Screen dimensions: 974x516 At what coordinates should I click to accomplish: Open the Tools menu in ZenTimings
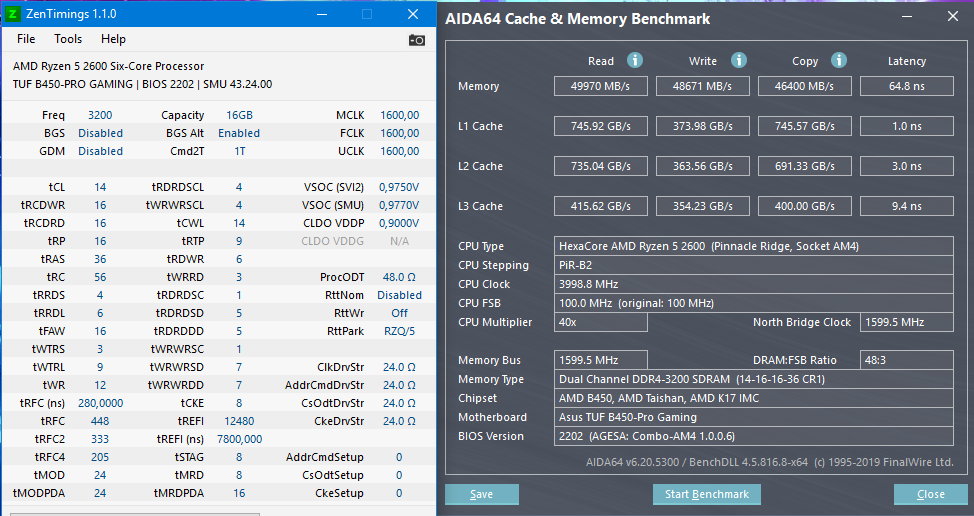(x=68, y=38)
